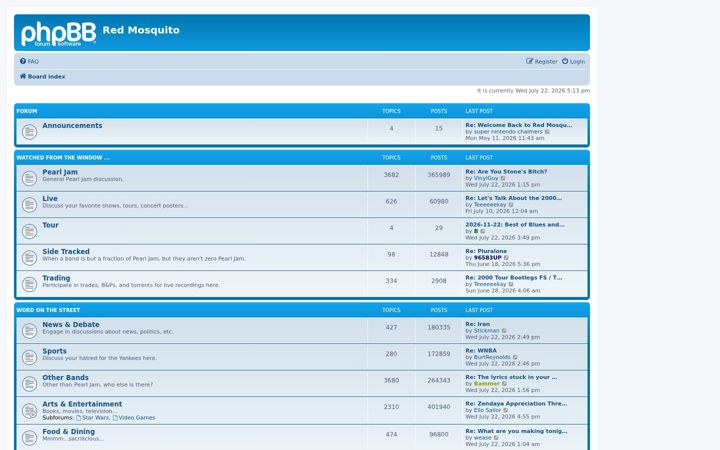
Task: Open last post 'Re: Iran'
Action: (478, 324)
